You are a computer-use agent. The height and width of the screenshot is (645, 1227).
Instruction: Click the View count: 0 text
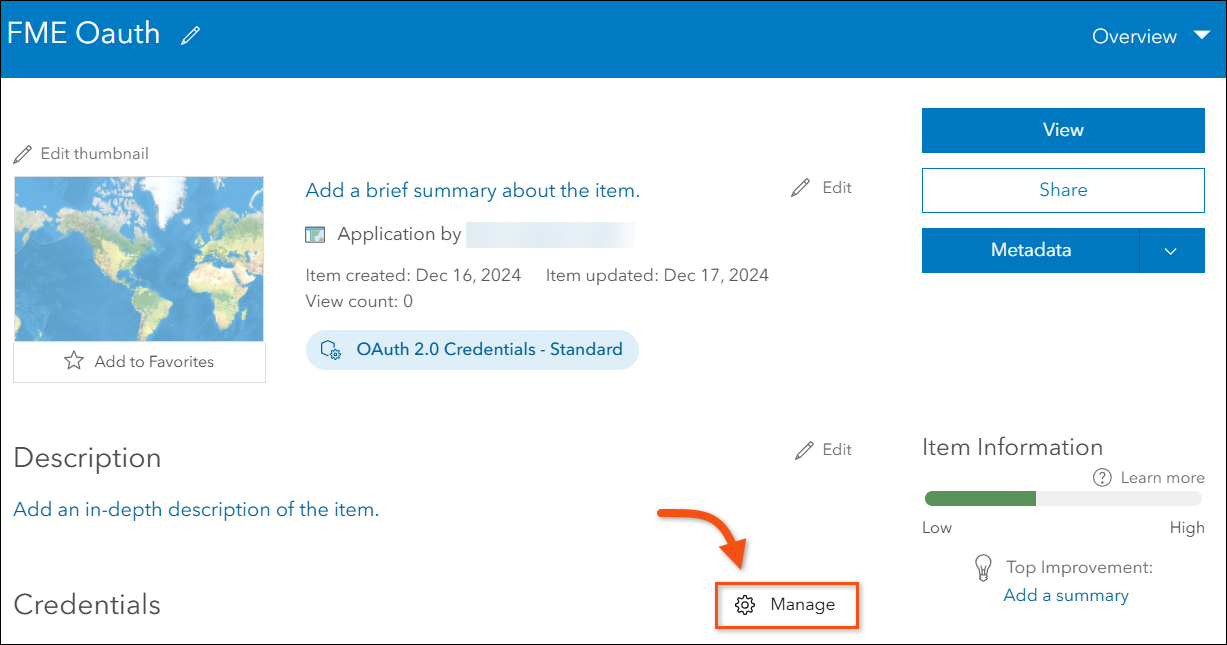click(359, 301)
